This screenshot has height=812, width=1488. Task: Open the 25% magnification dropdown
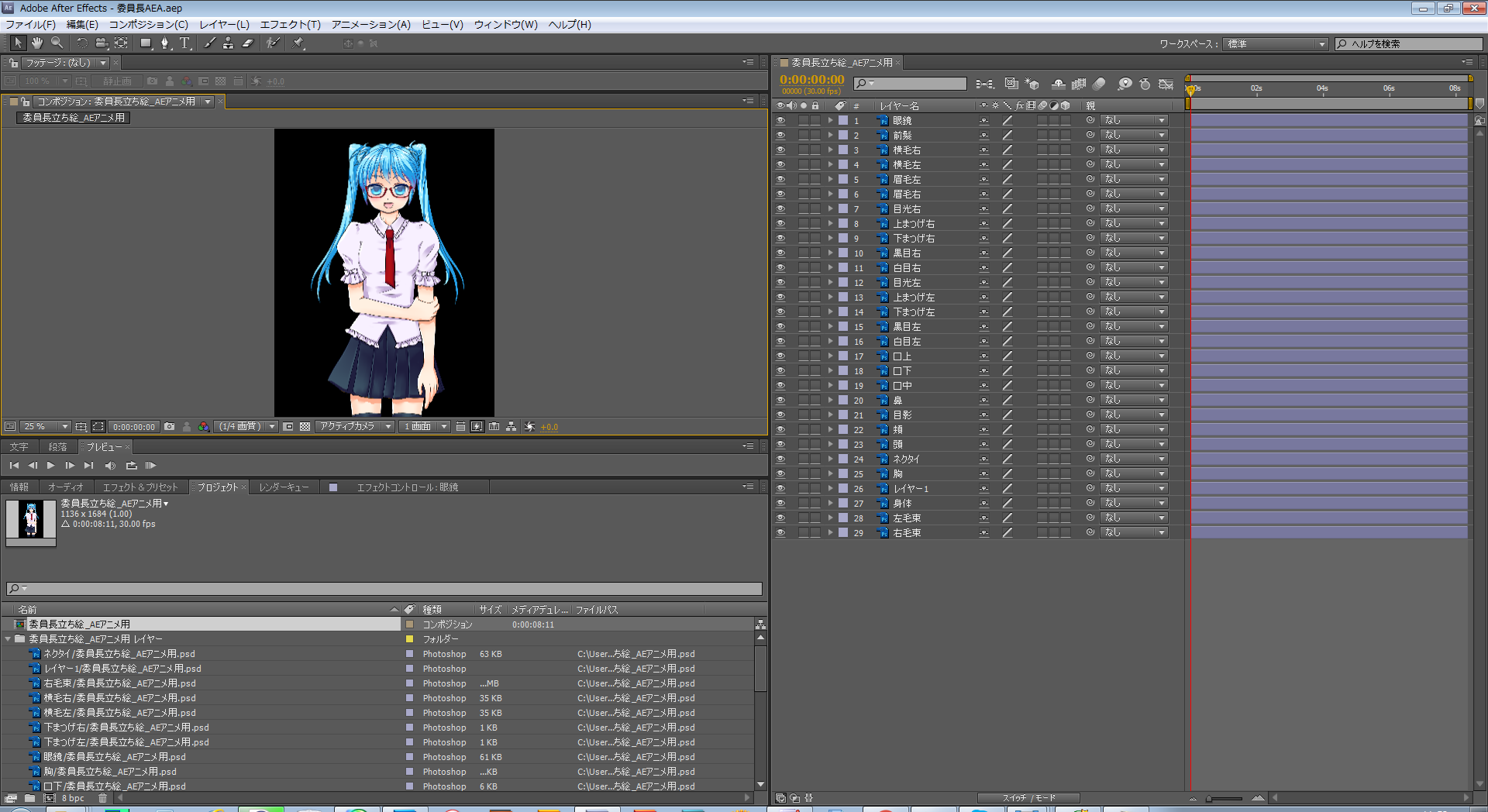click(x=46, y=427)
